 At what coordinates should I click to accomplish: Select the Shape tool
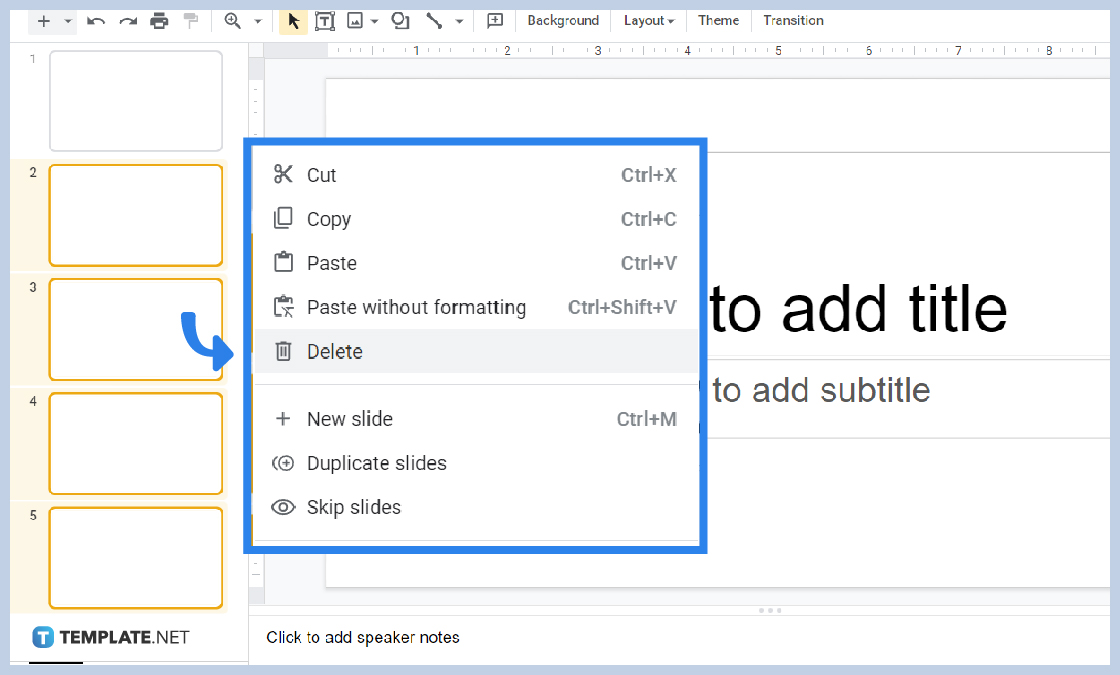point(399,20)
